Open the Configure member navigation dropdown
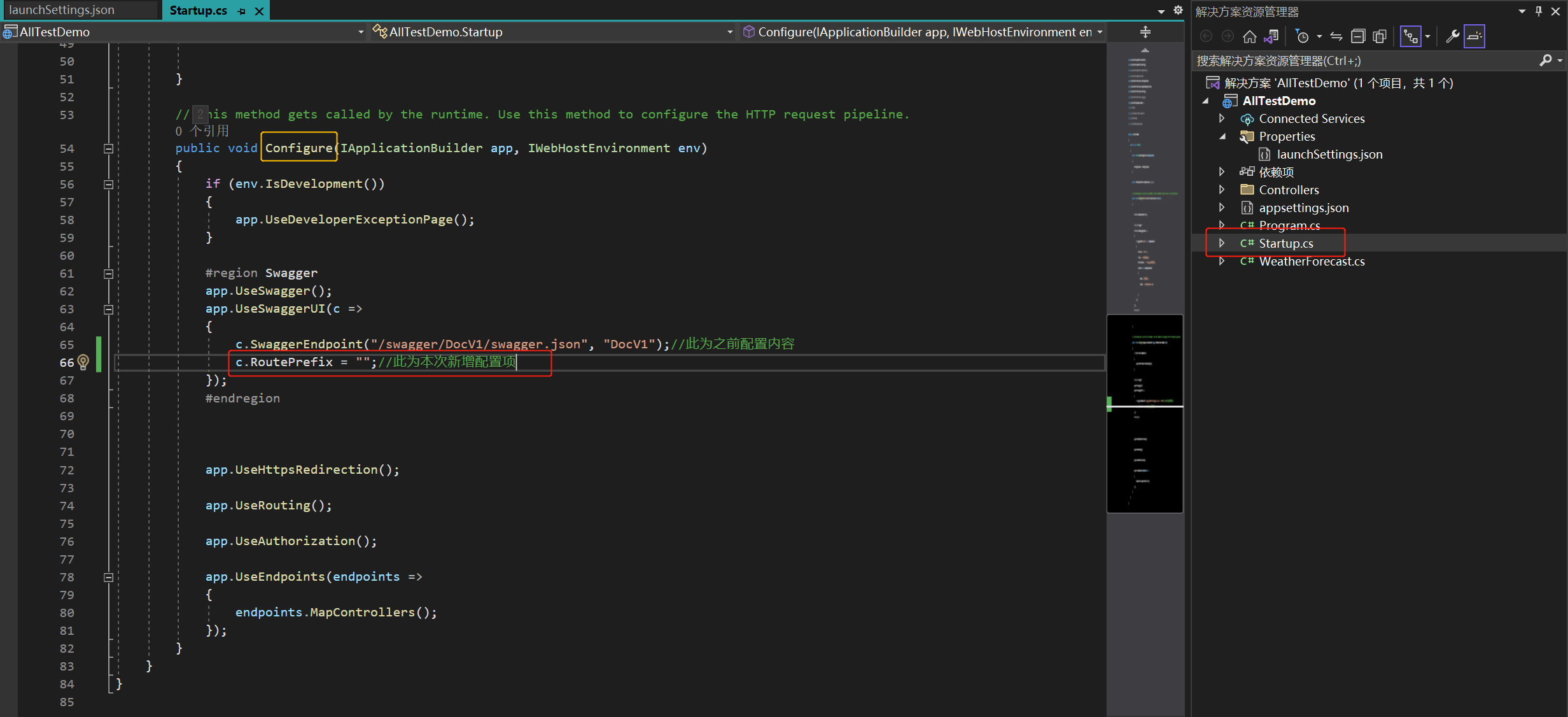Image resolution: width=1568 pixels, height=717 pixels. (x=1099, y=32)
